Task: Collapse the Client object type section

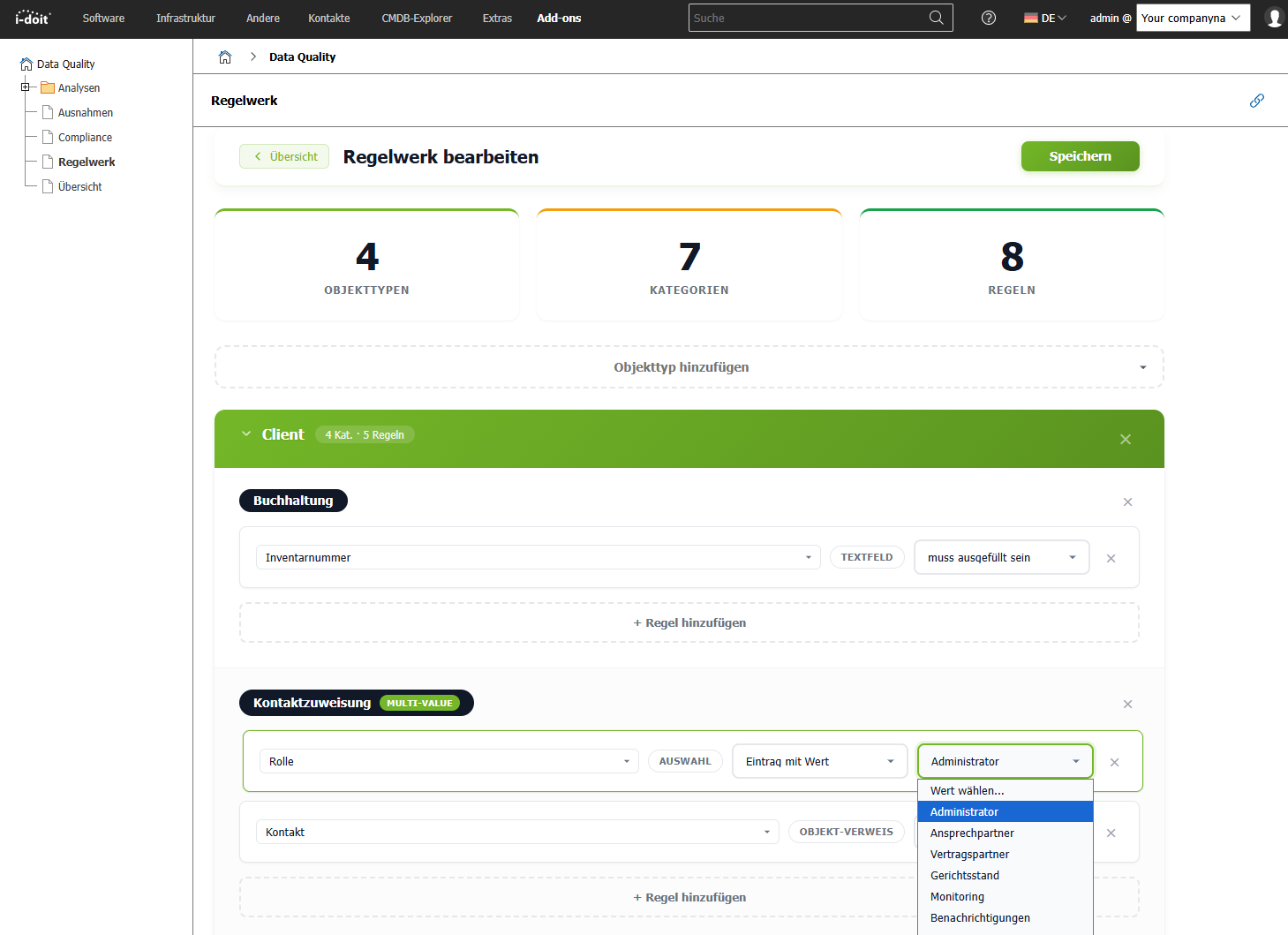Action: [x=246, y=434]
